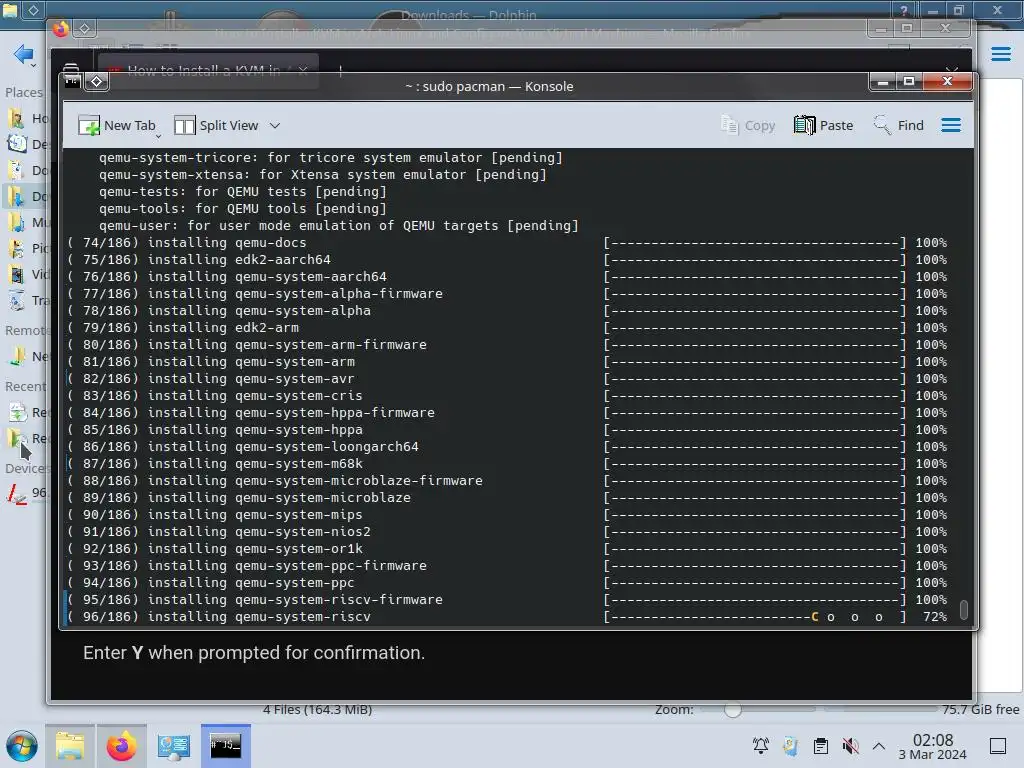Click the '4 Files (164.3 MiB)' status text
Viewport: 1024px width, 768px height.
318,709
